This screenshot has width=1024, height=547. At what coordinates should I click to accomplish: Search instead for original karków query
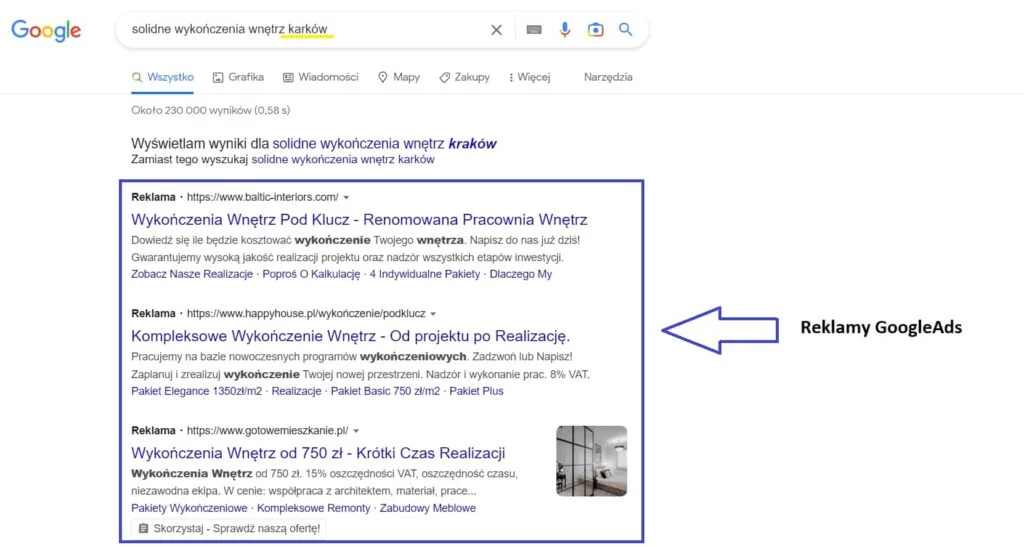pyautogui.click(x=343, y=159)
